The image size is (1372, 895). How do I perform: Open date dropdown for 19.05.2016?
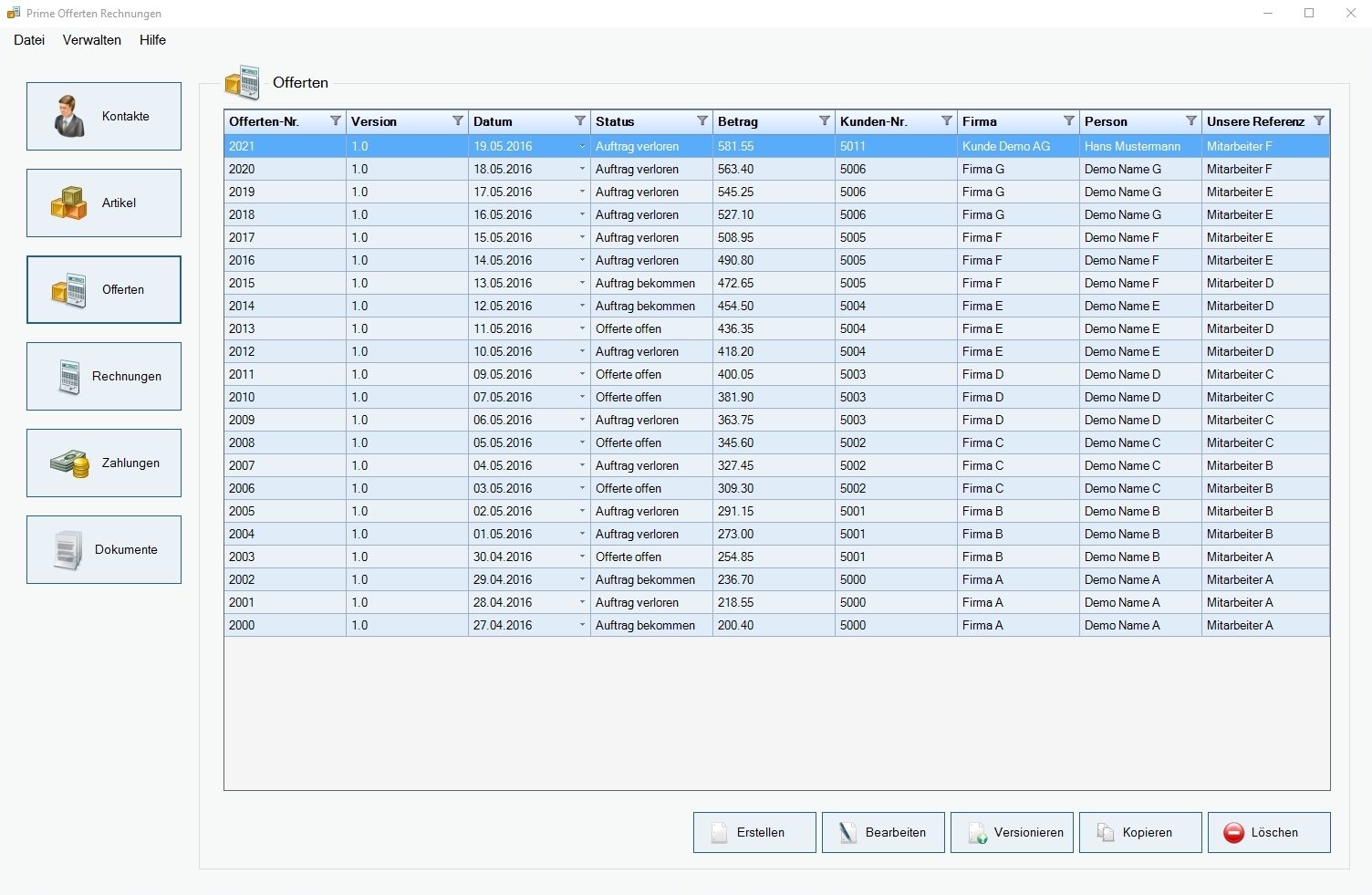pos(582,146)
